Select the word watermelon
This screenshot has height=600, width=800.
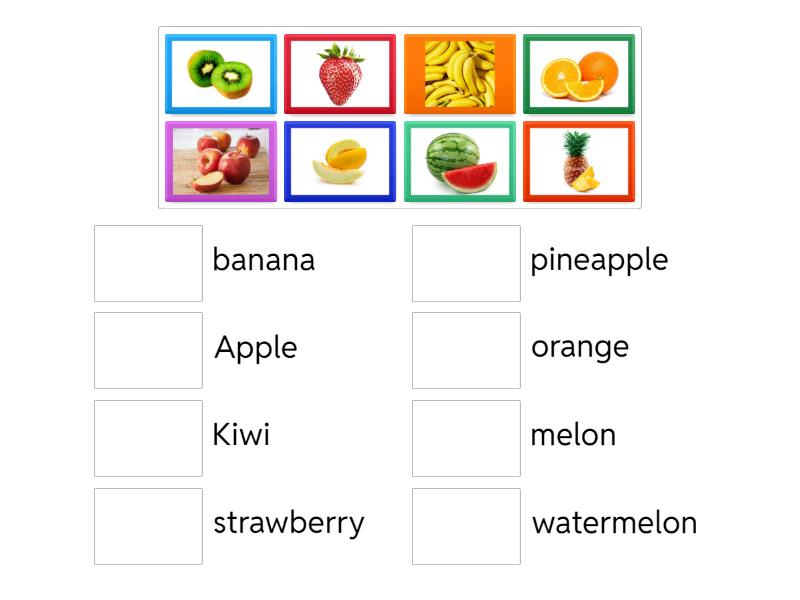click(x=614, y=522)
